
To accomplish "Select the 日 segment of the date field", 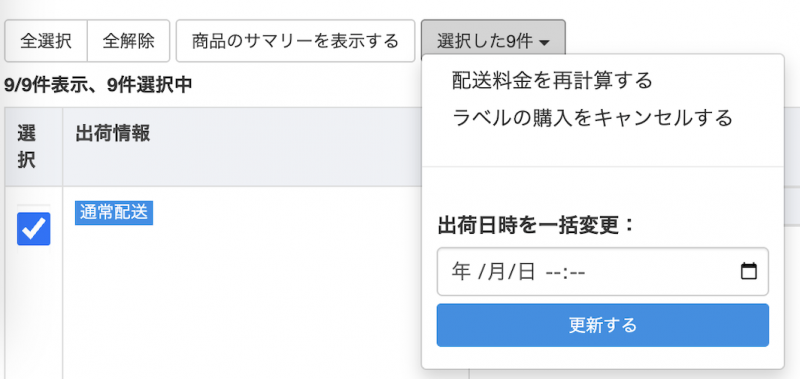I will click(527, 272).
